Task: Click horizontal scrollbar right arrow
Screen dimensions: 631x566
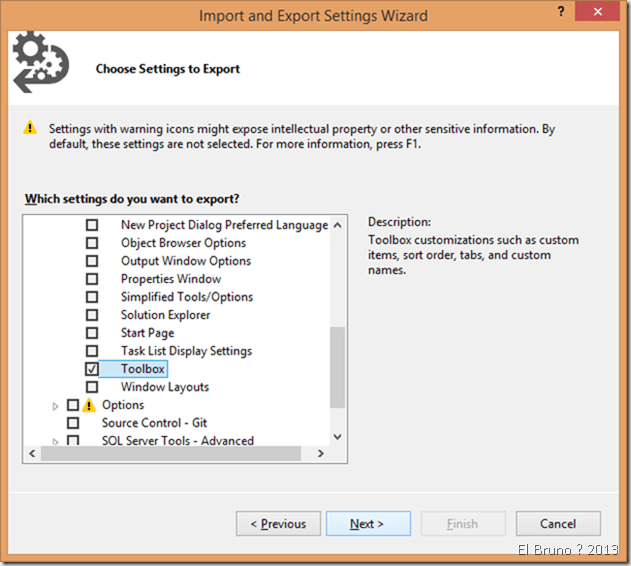Action: click(320, 454)
